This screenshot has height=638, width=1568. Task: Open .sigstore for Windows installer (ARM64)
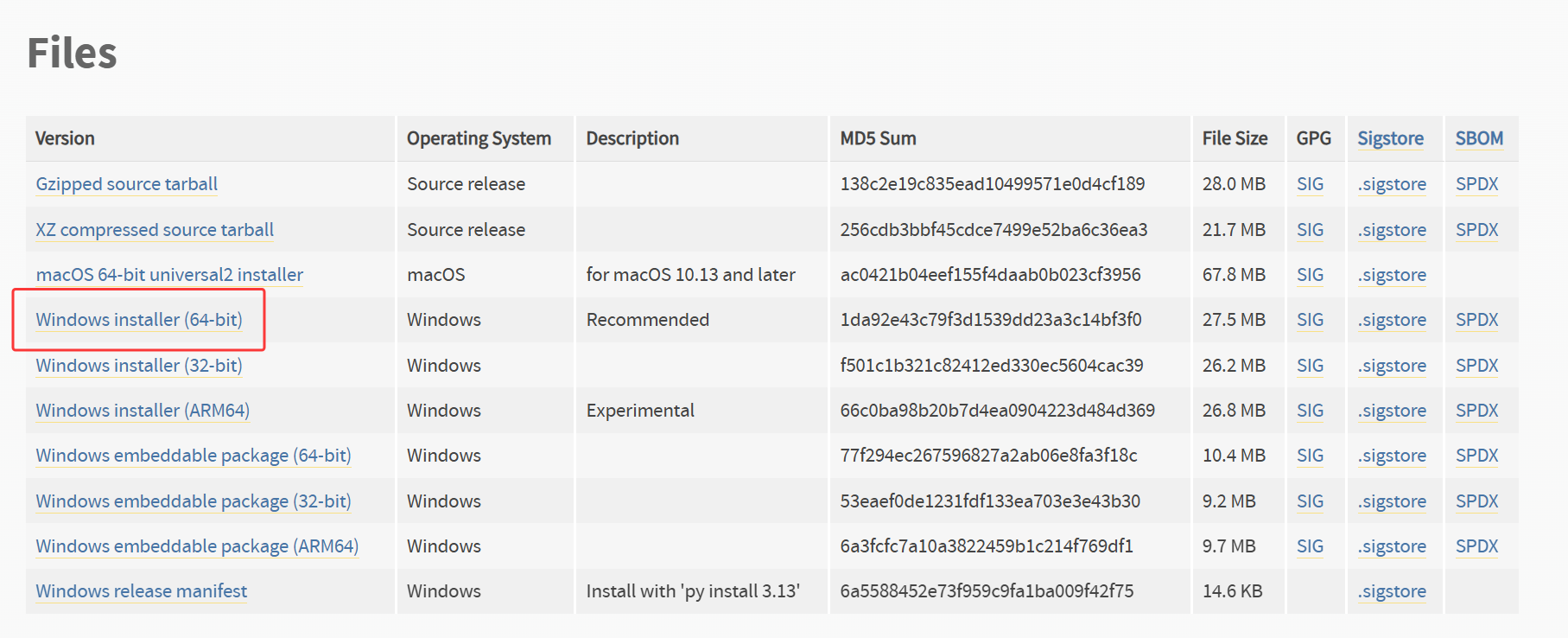click(1392, 411)
